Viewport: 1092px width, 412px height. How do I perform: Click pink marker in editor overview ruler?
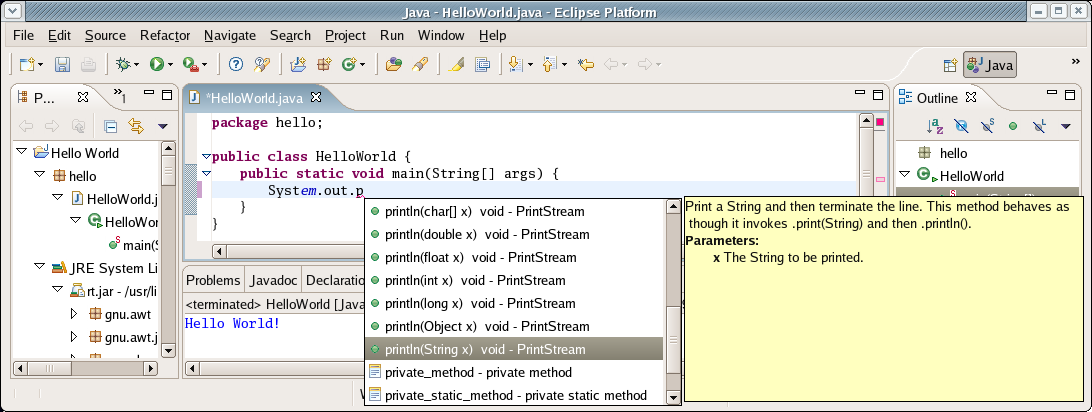[x=880, y=180]
